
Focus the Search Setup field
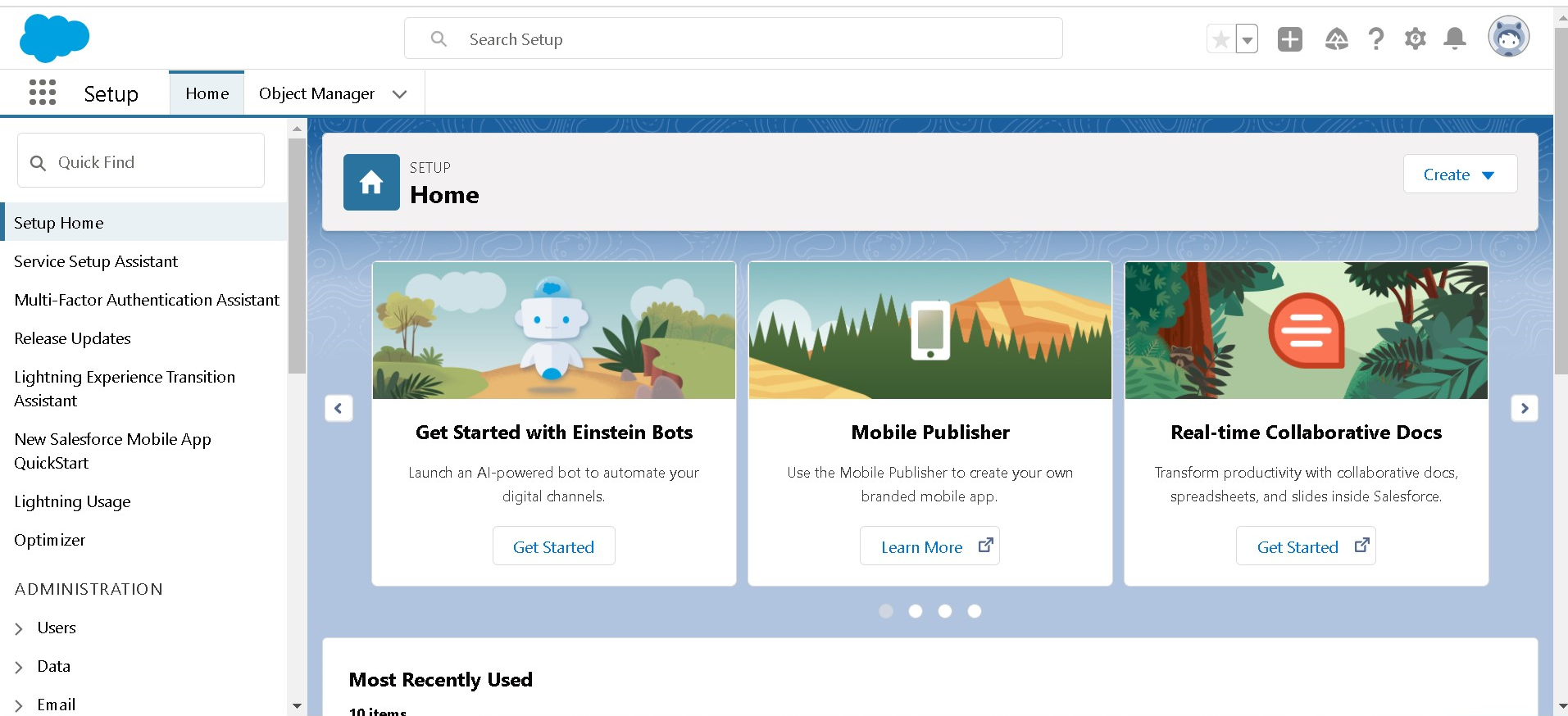(734, 39)
